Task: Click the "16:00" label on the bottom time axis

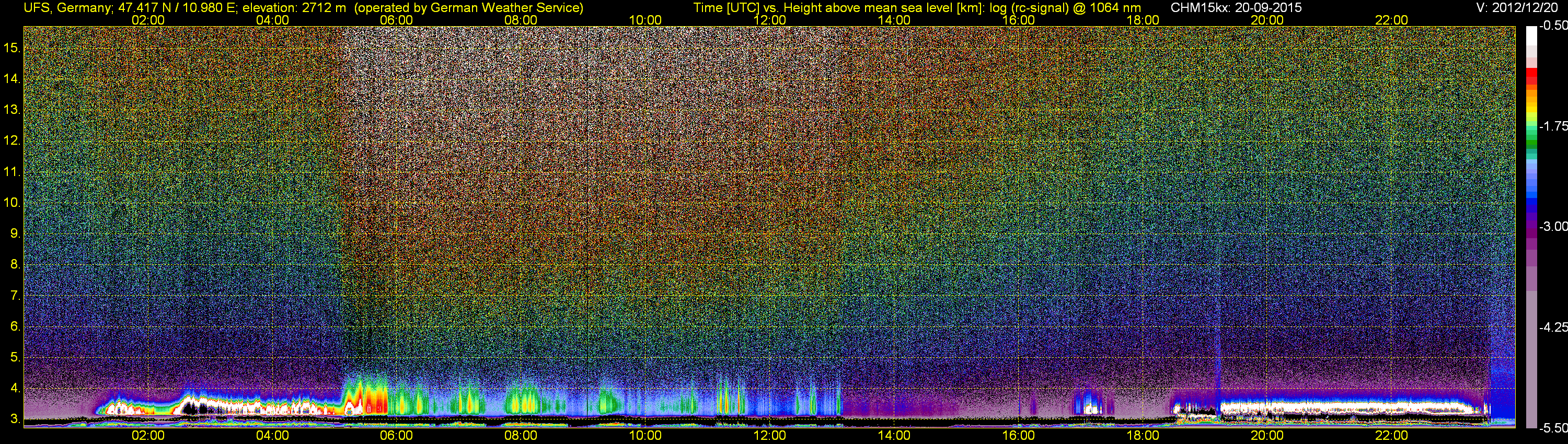Action: pos(1018,436)
